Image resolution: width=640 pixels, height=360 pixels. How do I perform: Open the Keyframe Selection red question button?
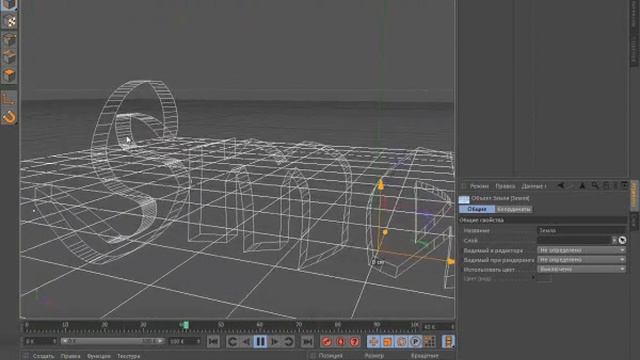click(354, 341)
